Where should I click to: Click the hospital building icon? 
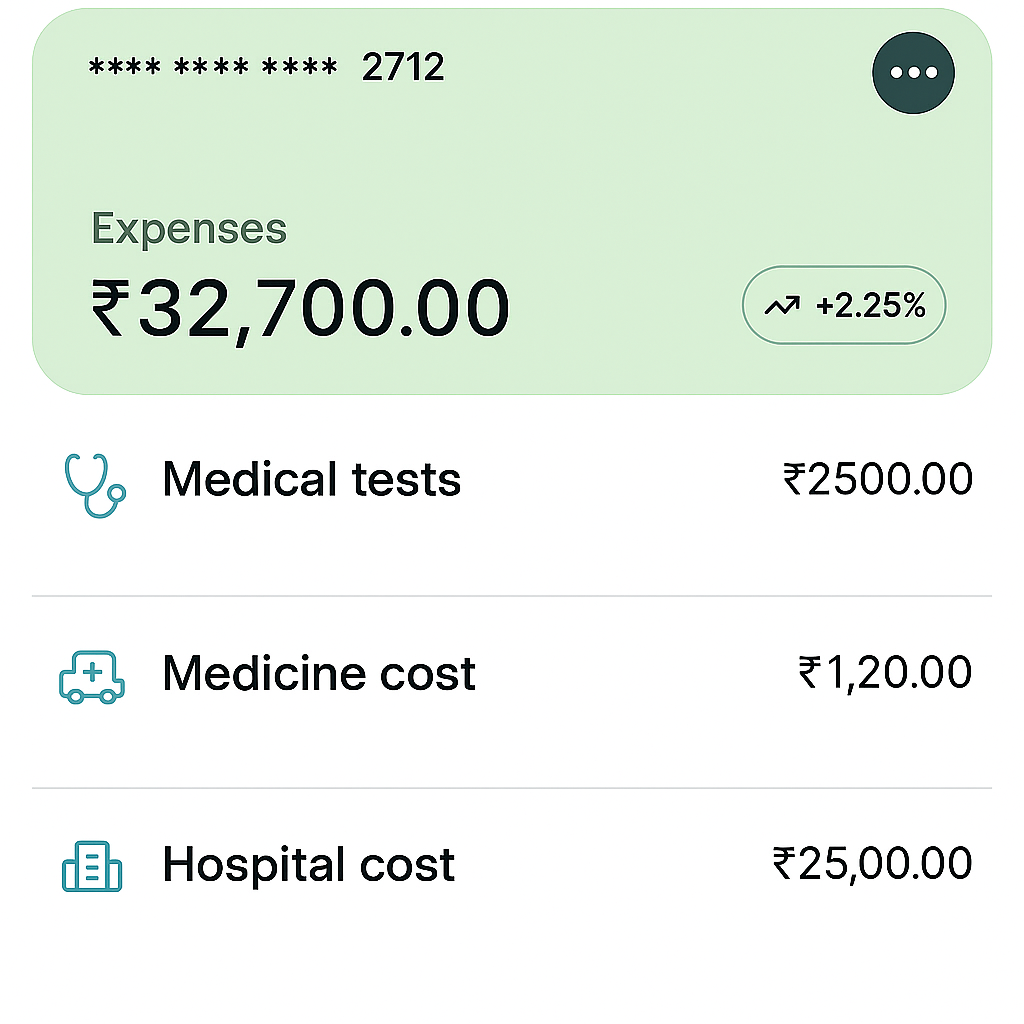(92, 866)
